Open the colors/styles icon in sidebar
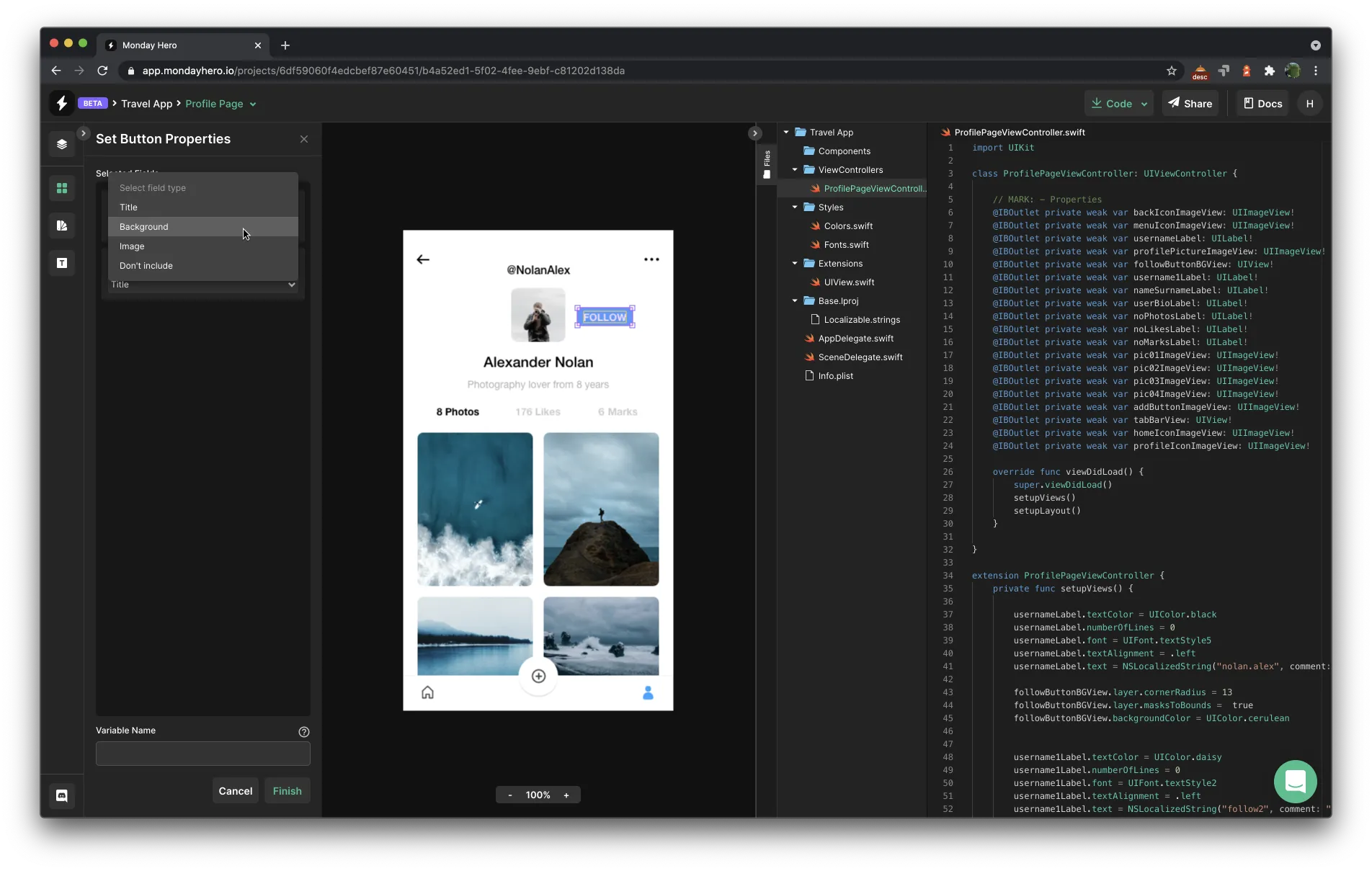This screenshot has height=871, width=1372. point(62,225)
